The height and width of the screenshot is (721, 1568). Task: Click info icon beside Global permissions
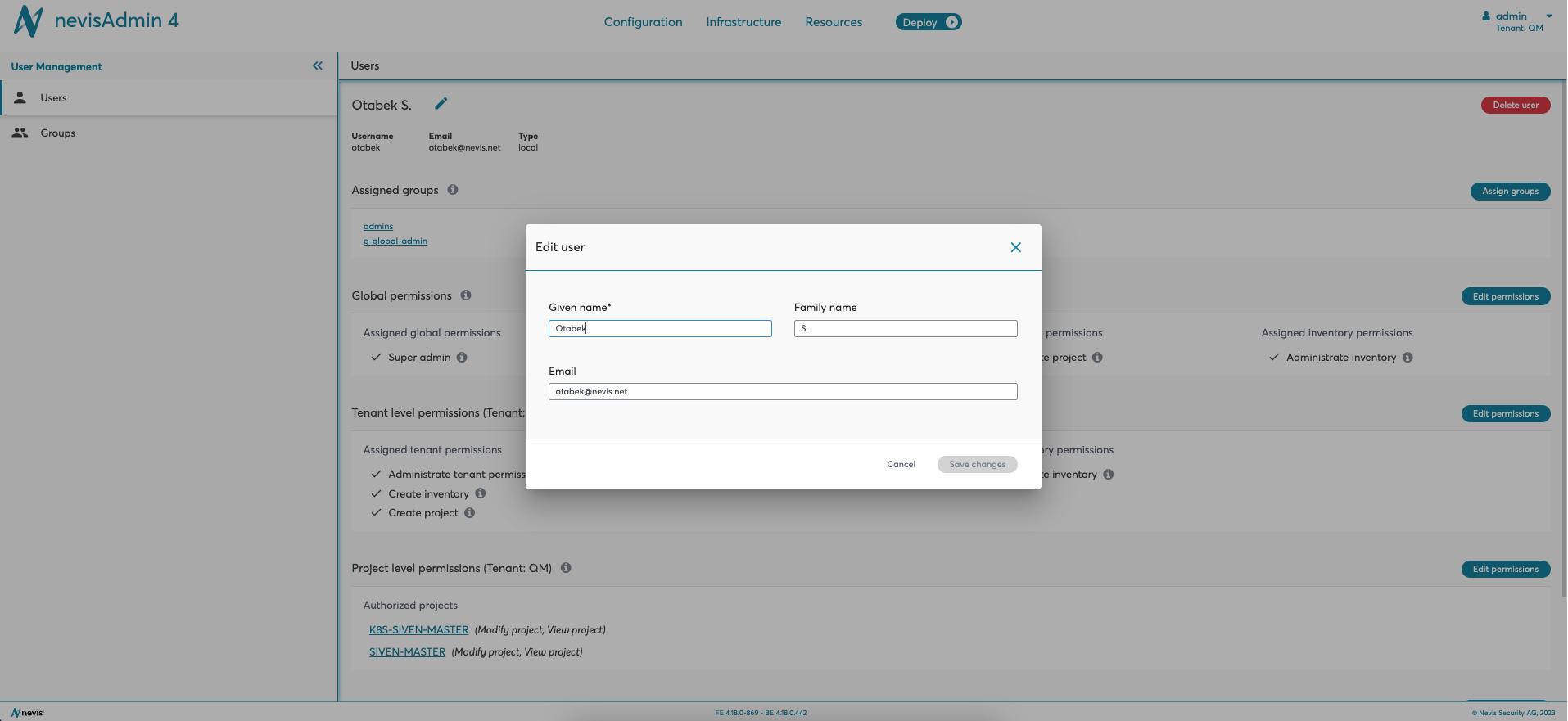tap(466, 295)
